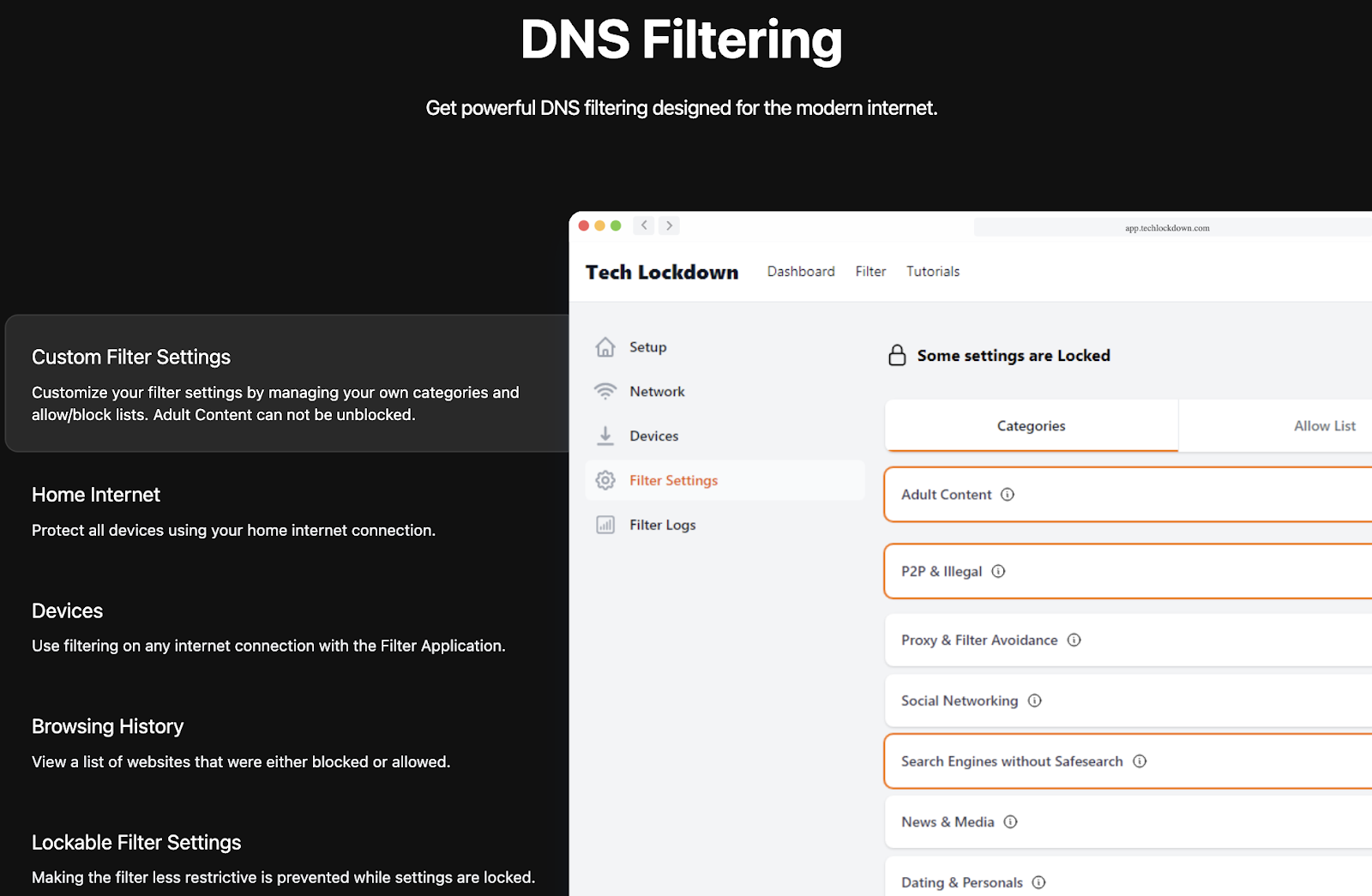Click the Filter Logs chart icon
Viewport: 1372px width, 896px height.
click(x=605, y=525)
